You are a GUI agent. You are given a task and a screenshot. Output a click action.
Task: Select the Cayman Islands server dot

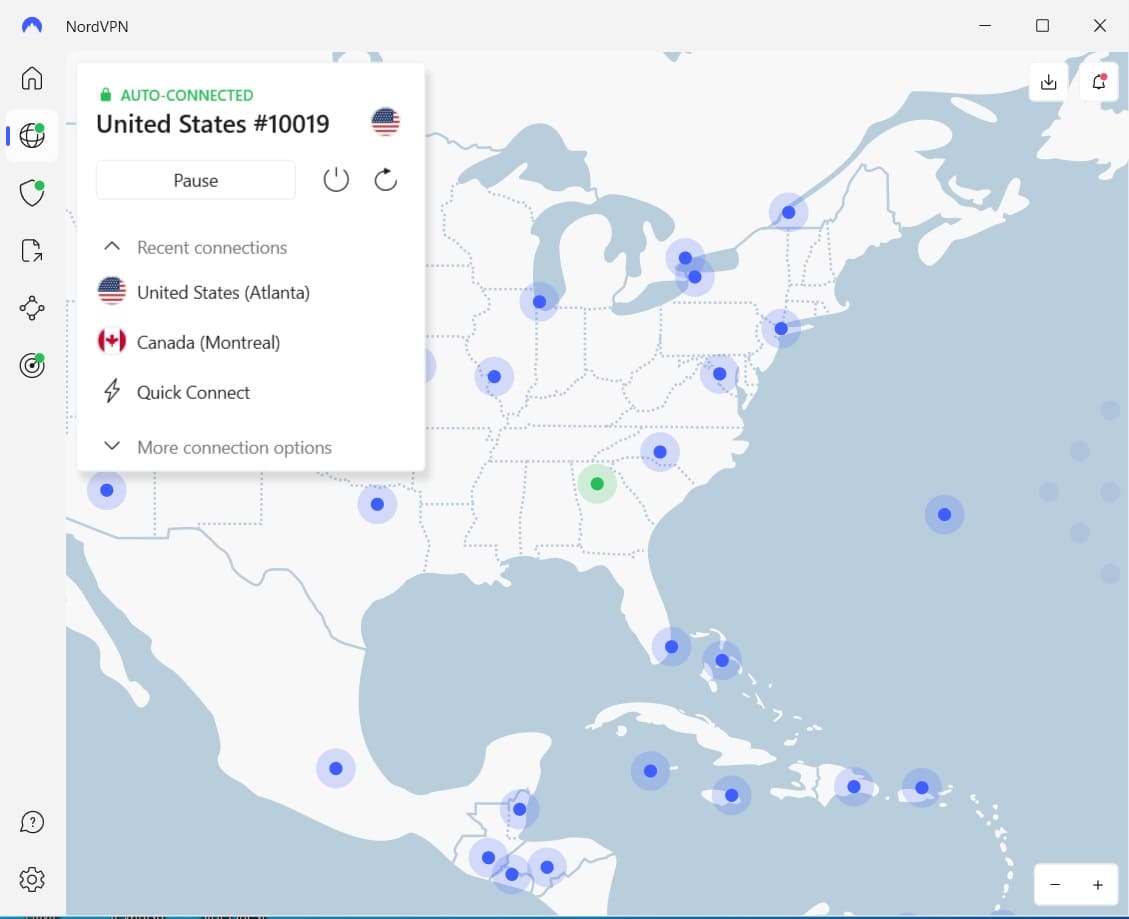tap(650, 771)
